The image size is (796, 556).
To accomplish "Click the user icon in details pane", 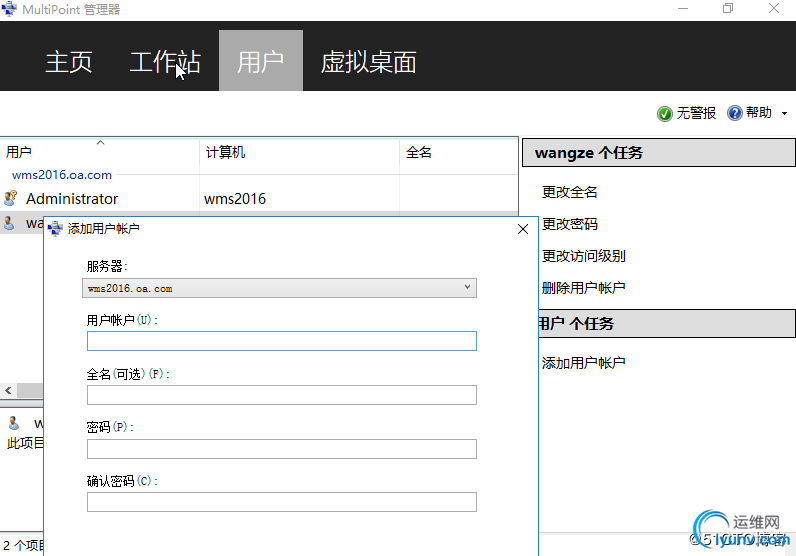I will click(14, 423).
